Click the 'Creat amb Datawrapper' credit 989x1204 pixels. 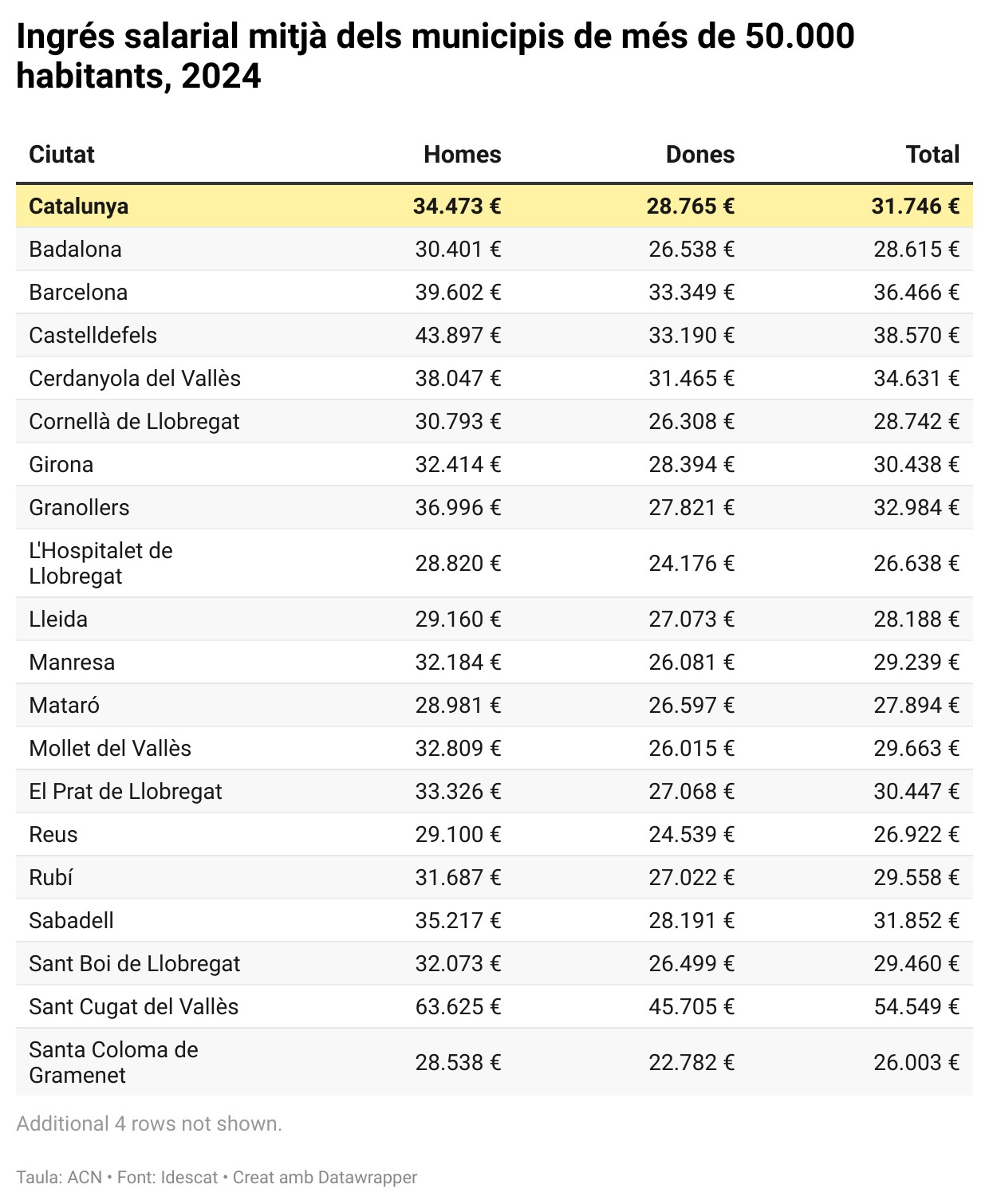[325, 1178]
